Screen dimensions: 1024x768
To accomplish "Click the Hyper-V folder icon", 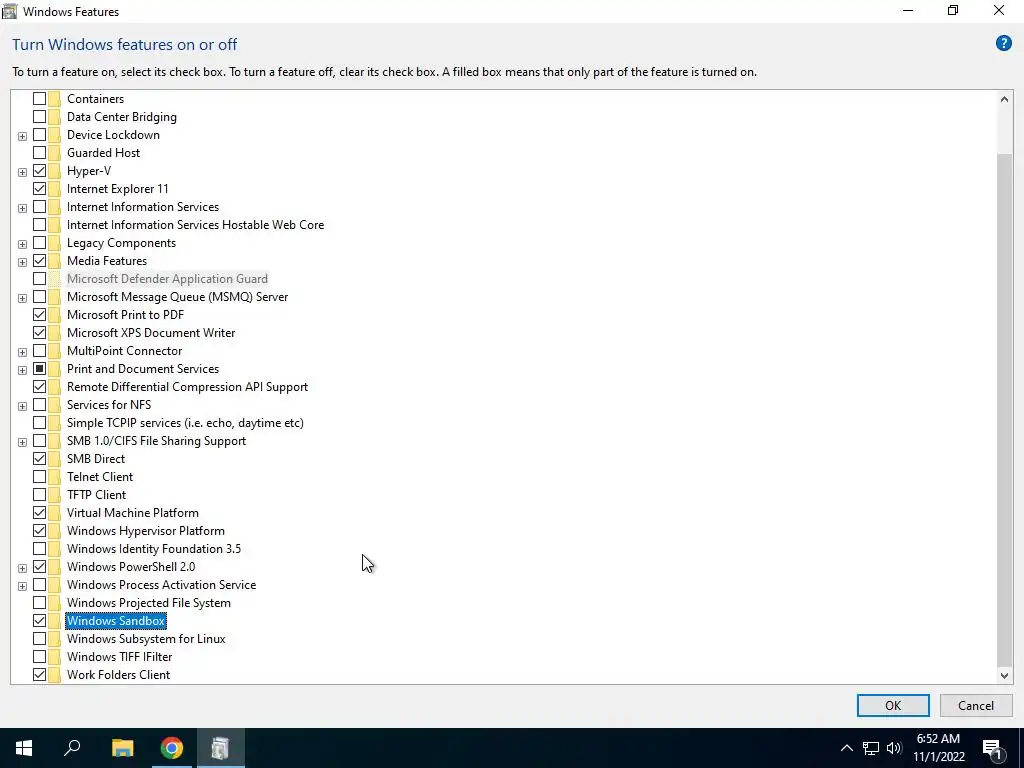I will (x=55, y=171).
